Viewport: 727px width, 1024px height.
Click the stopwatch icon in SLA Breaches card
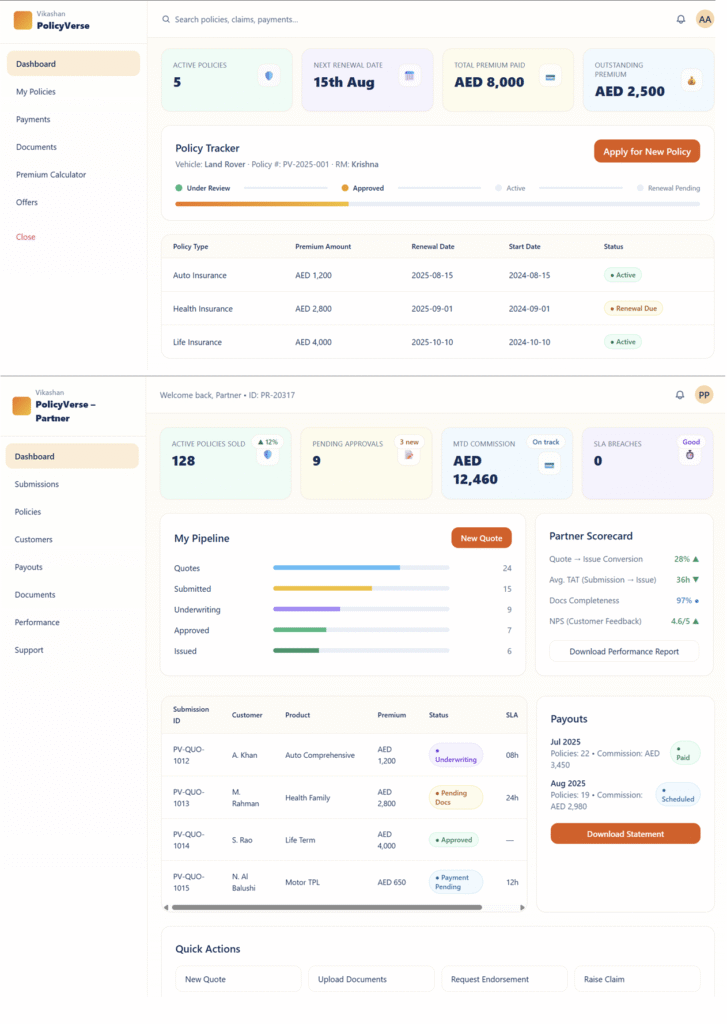[x=689, y=455]
